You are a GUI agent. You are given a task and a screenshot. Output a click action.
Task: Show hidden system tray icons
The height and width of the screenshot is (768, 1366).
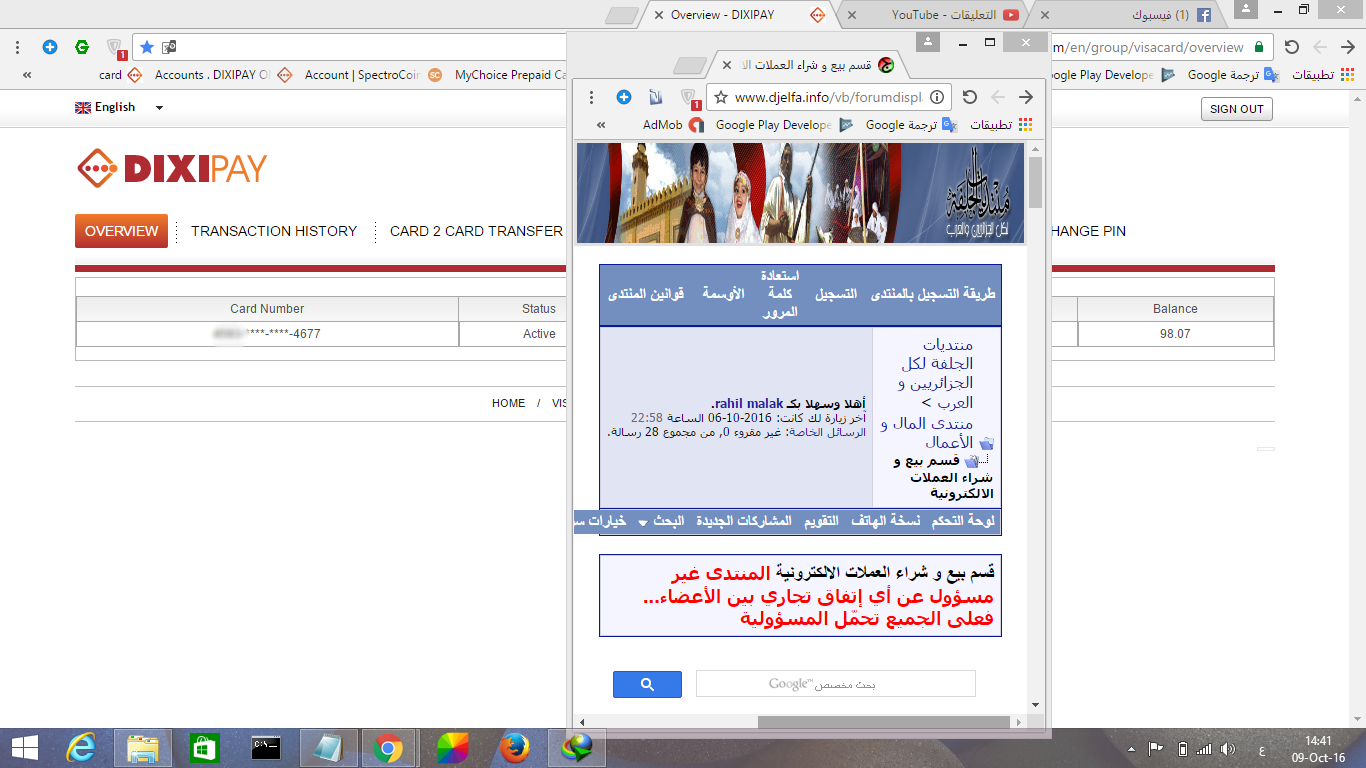[x=1131, y=749]
